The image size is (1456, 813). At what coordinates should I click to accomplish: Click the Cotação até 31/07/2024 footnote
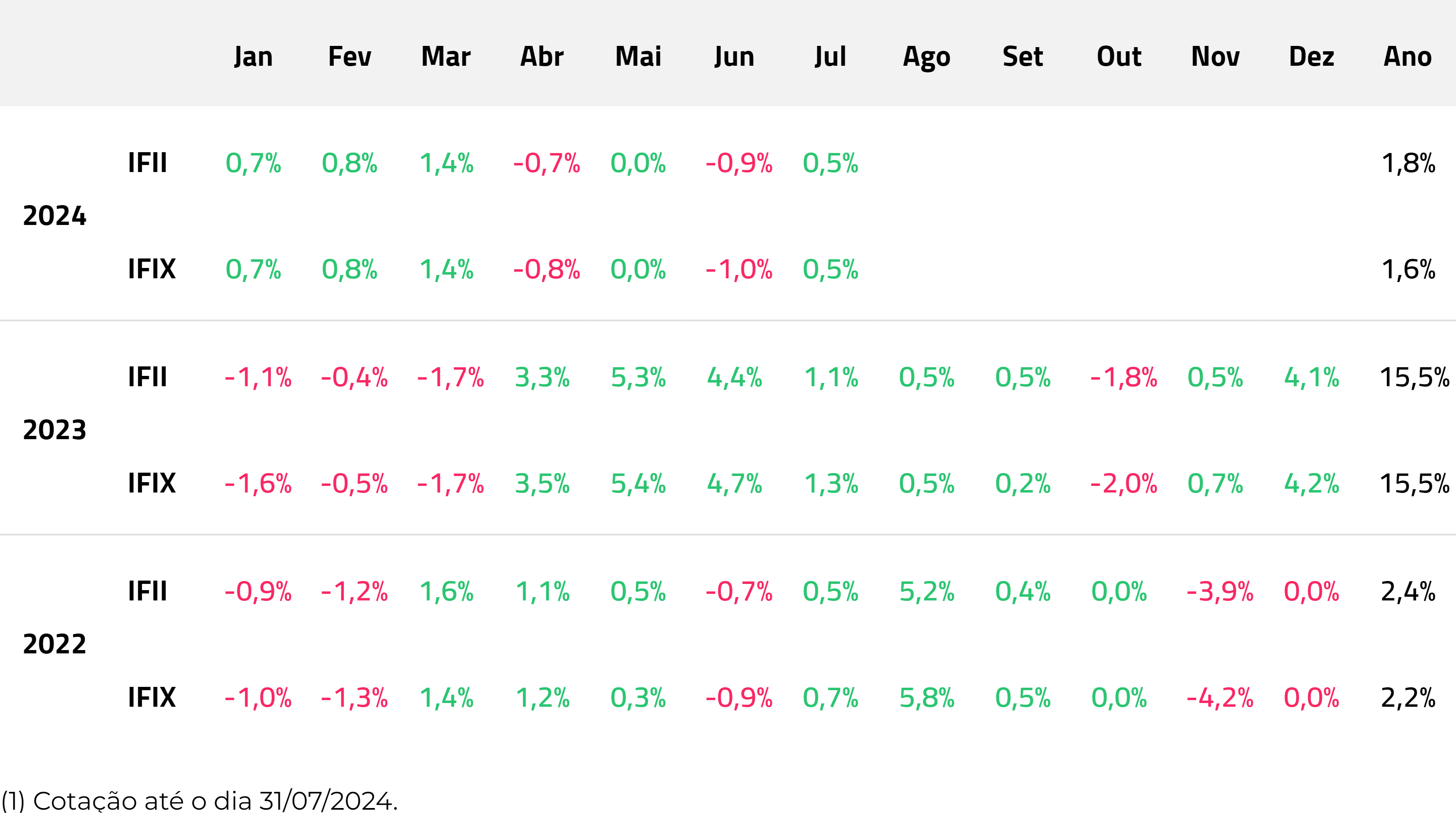[199, 801]
